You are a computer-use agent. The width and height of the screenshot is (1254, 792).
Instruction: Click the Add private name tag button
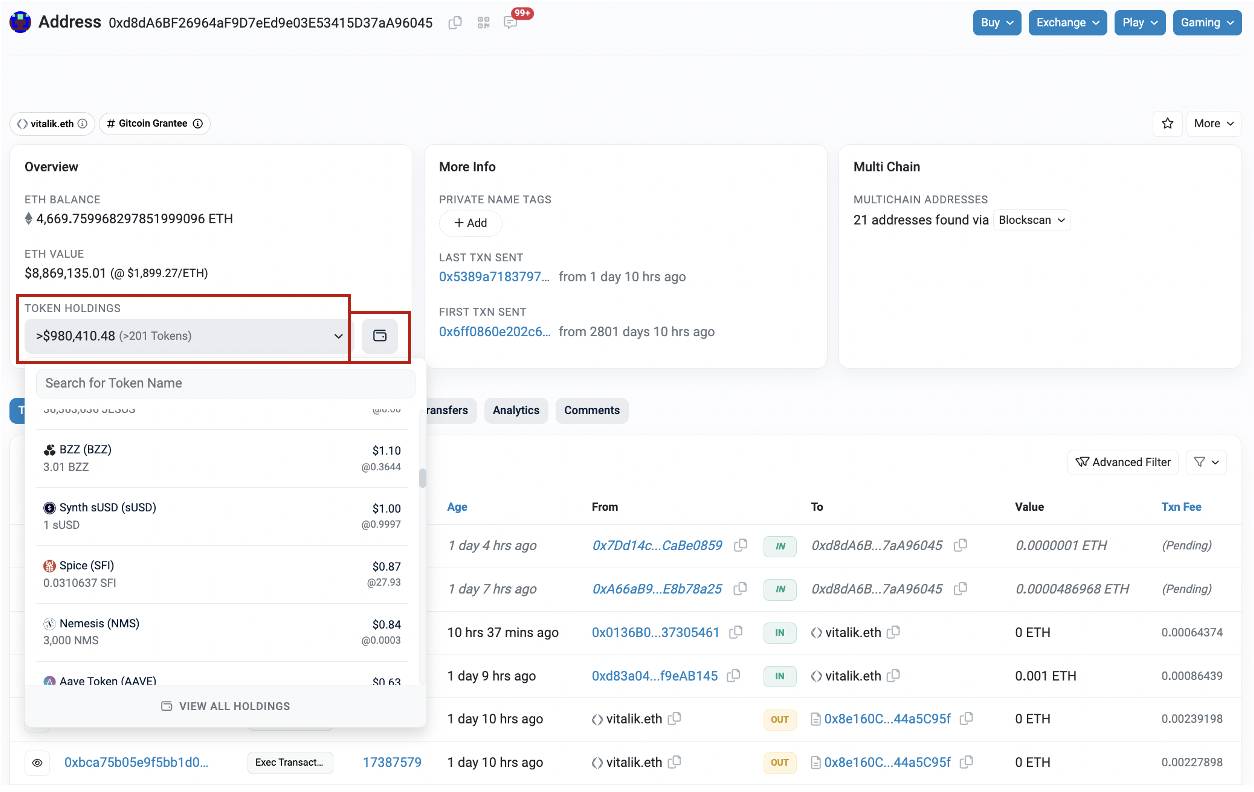click(x=470, y=223)
